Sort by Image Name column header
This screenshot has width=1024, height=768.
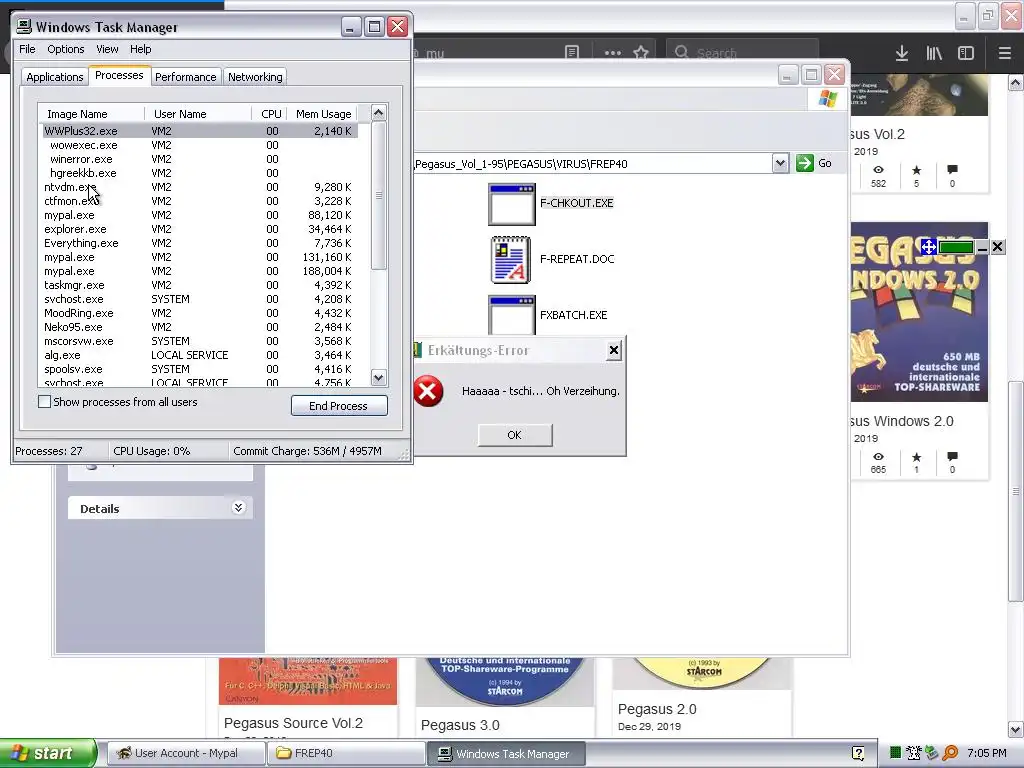tap(91, 114)
